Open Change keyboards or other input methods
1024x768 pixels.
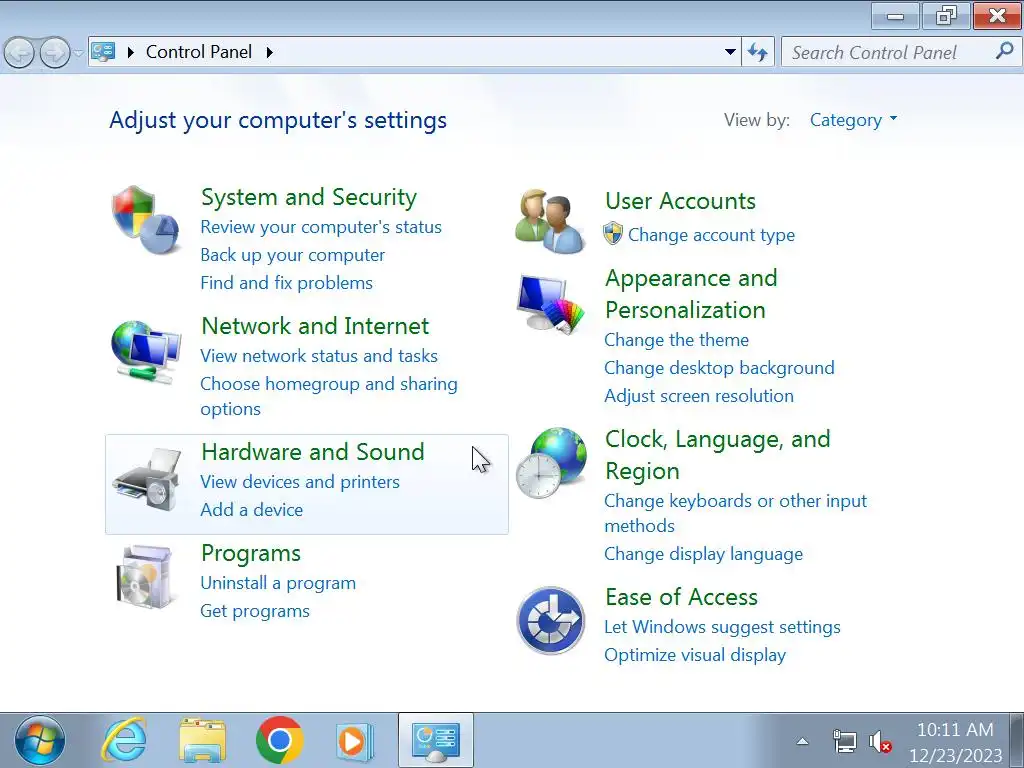[735, 513]
